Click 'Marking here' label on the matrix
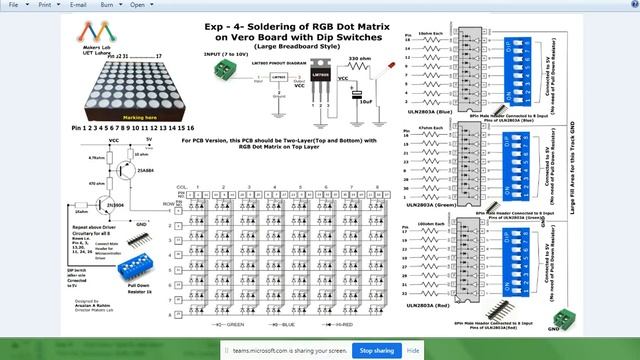Screen dimensions: 640x360 (x=140, y=118)
